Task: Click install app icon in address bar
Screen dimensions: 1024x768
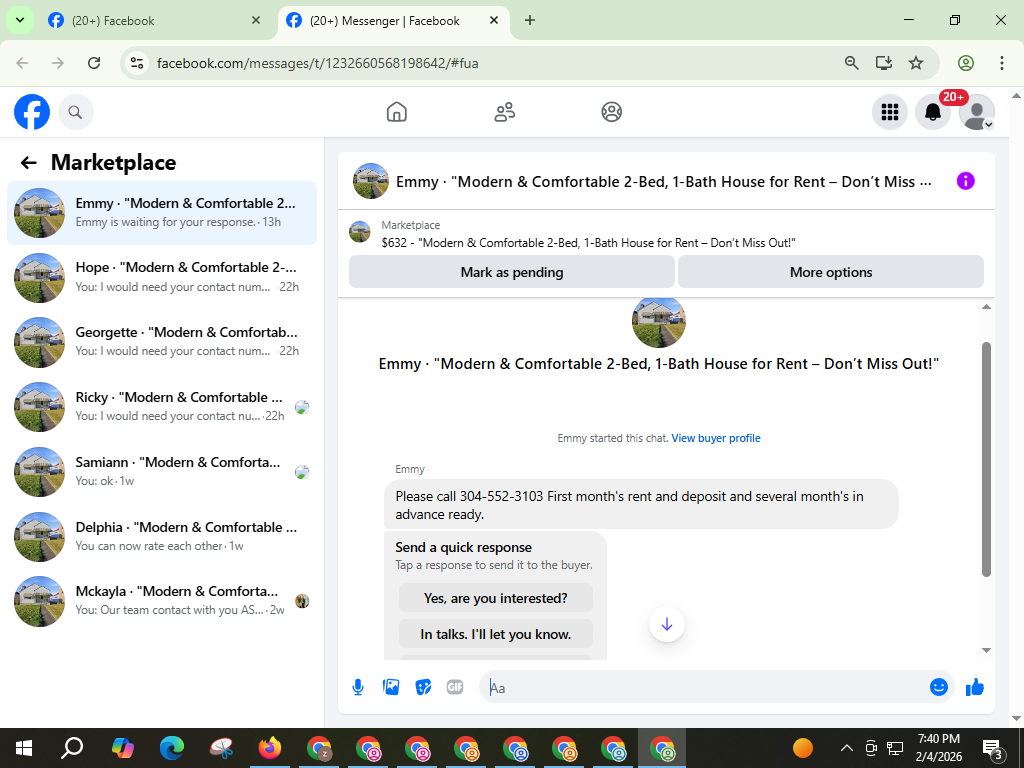Action: coord(884,63)
